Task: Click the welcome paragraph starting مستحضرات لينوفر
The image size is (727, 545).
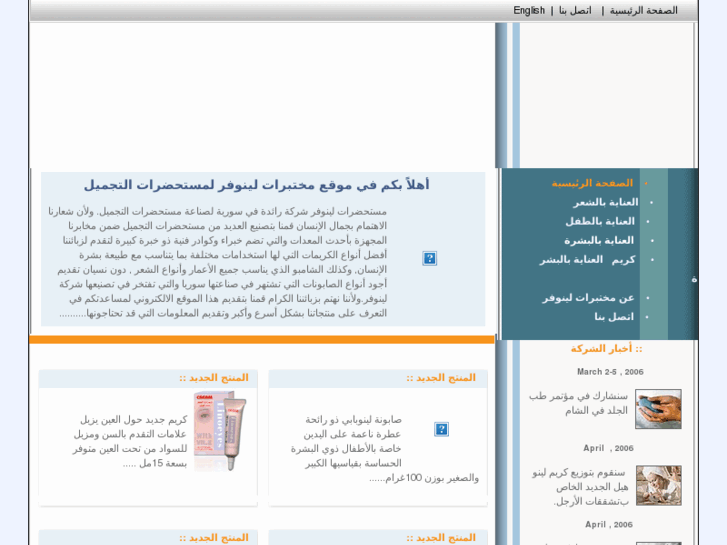Action: pyautogui.click(x=217, y=263)
